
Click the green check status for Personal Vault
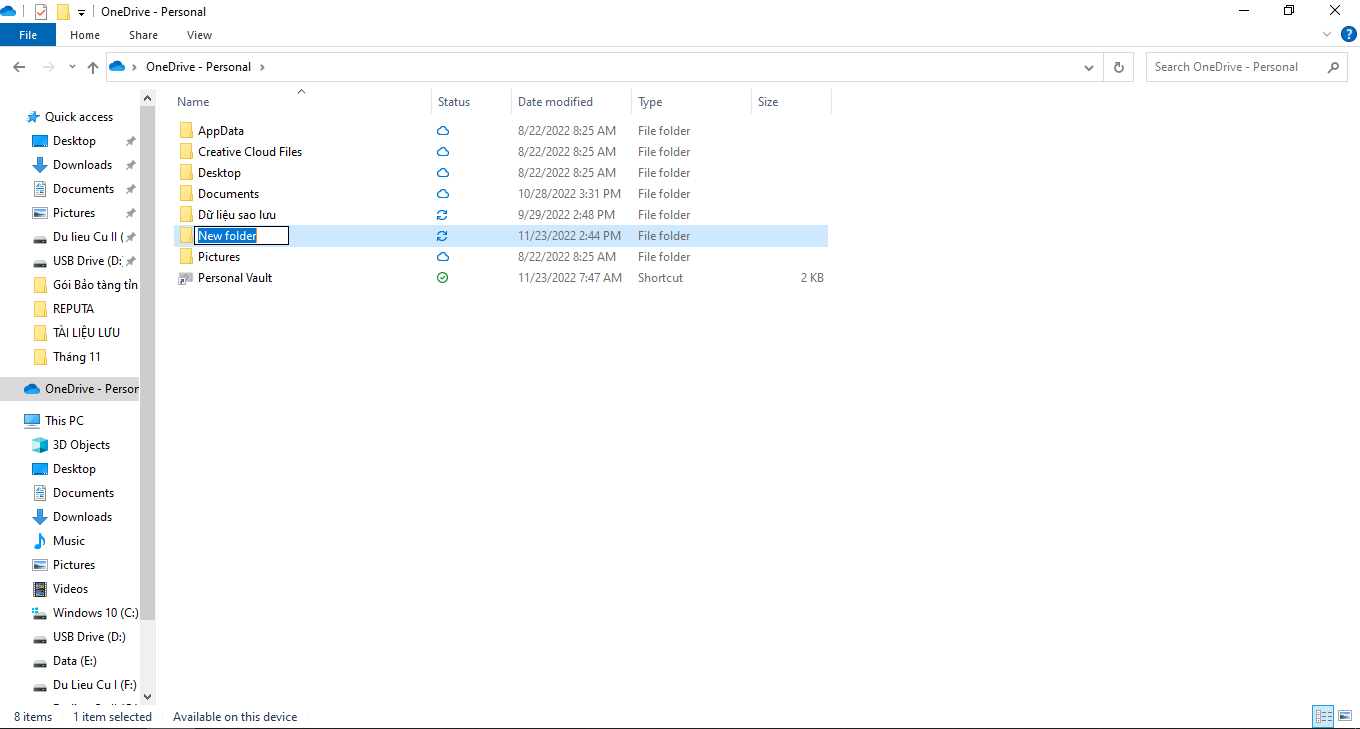pyautogui.click(x=443, y=278)
